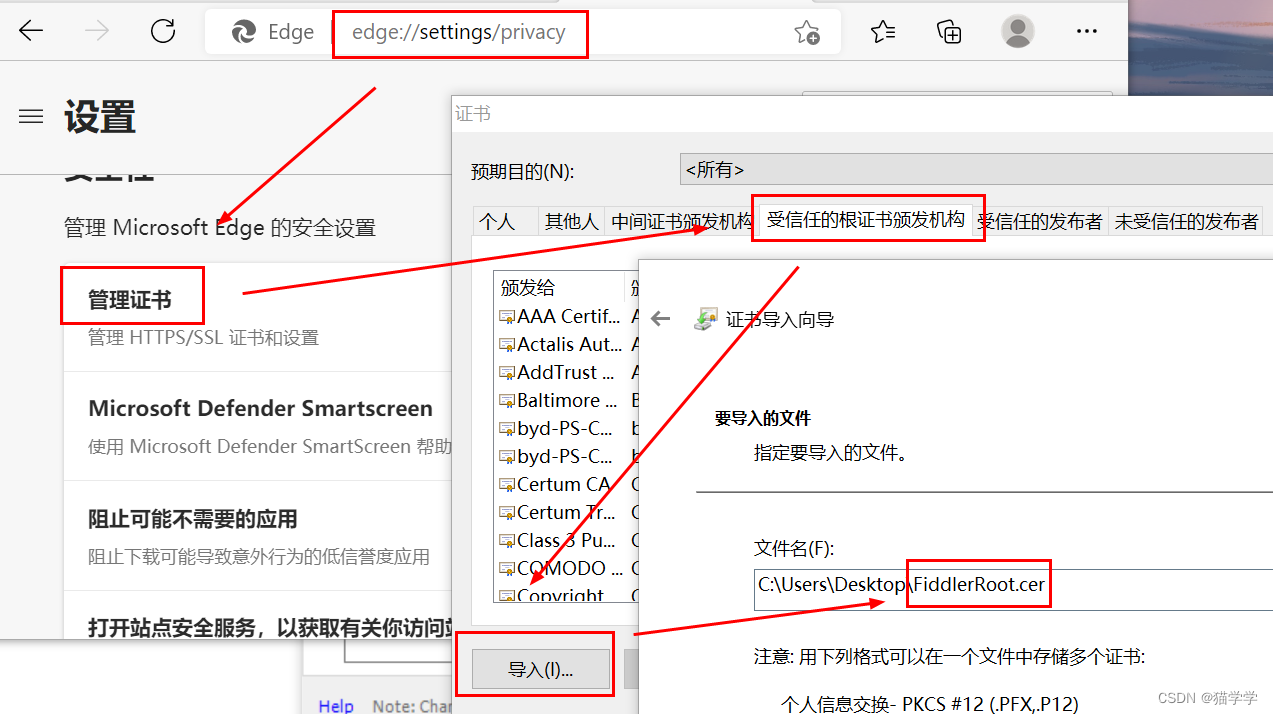
Task: Reload the Edge page
Action: pyautogui.click(x=163, y=31)
